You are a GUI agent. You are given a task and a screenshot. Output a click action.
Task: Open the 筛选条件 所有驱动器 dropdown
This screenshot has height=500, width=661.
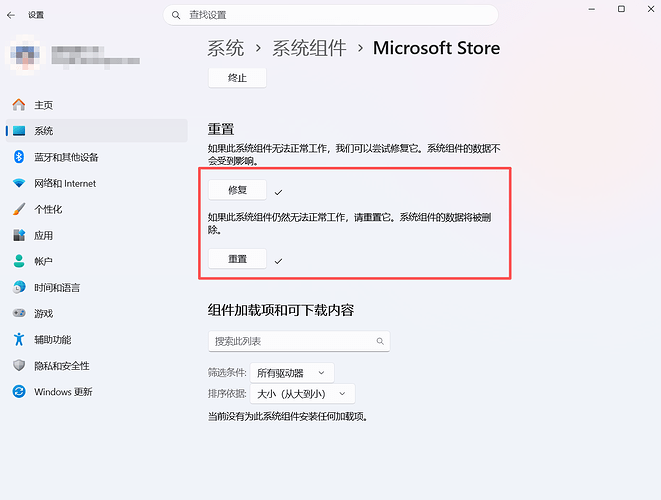click(x=292, y=373)
